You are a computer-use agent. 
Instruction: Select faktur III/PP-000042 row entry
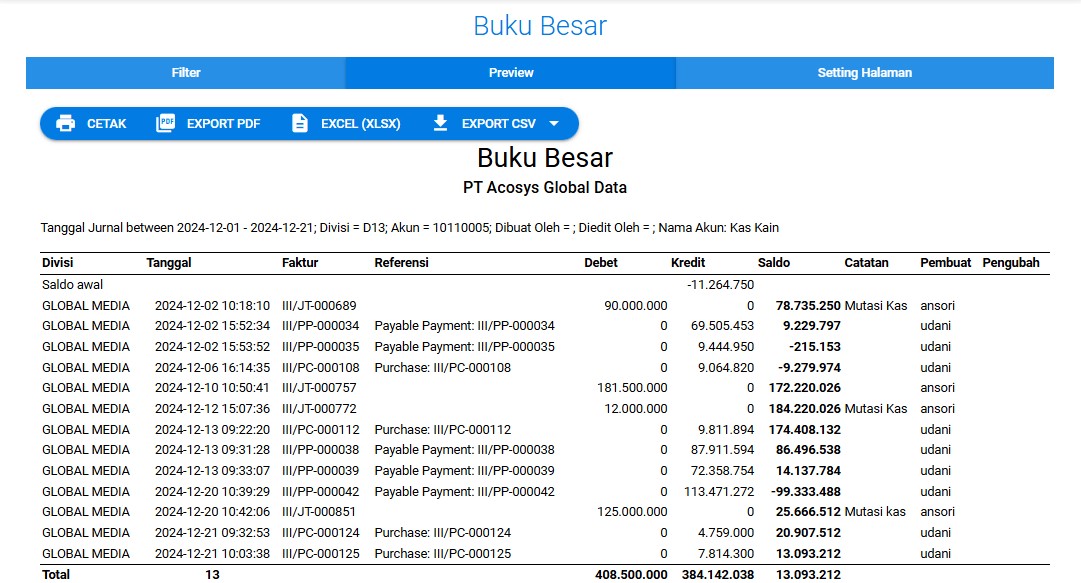tap(320, 491)
